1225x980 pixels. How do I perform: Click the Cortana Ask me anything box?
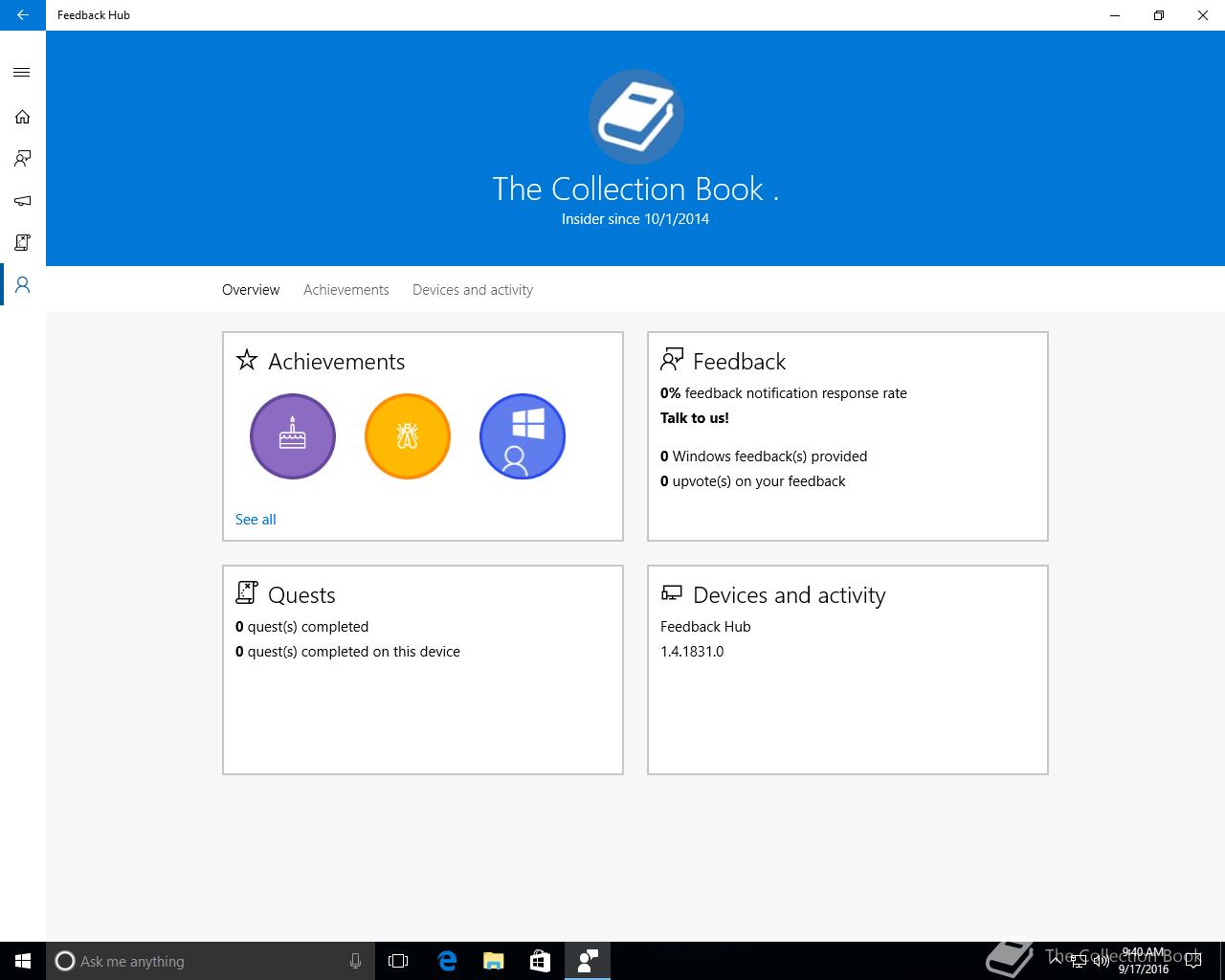pyautogui.click(x=210, y=961)
